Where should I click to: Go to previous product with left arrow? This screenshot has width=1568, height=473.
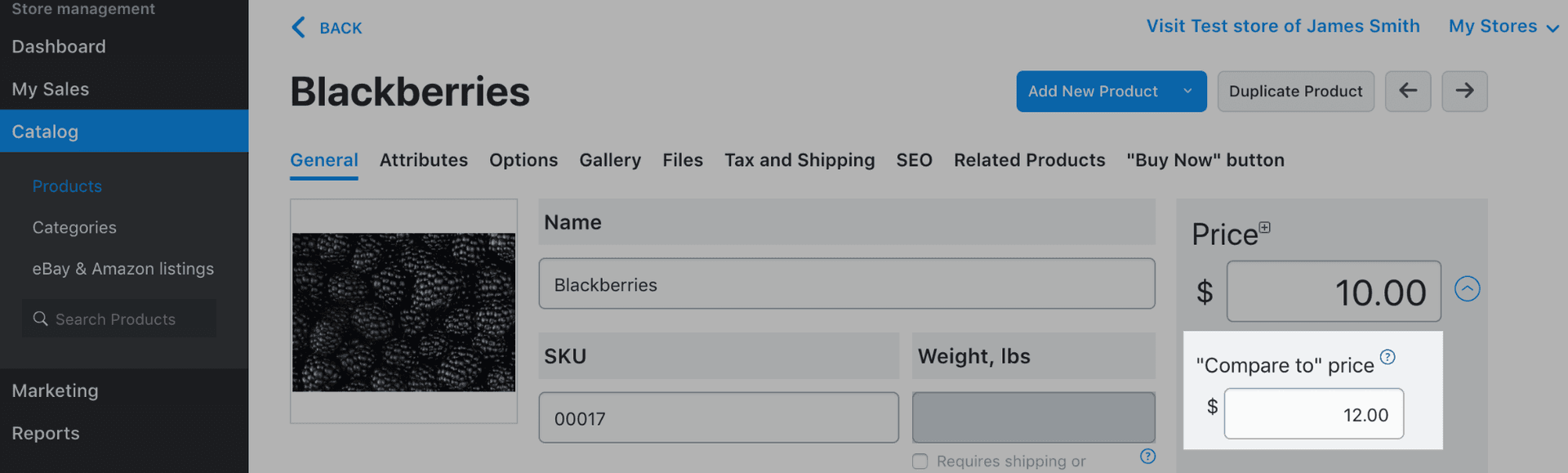click(1408, 91)
